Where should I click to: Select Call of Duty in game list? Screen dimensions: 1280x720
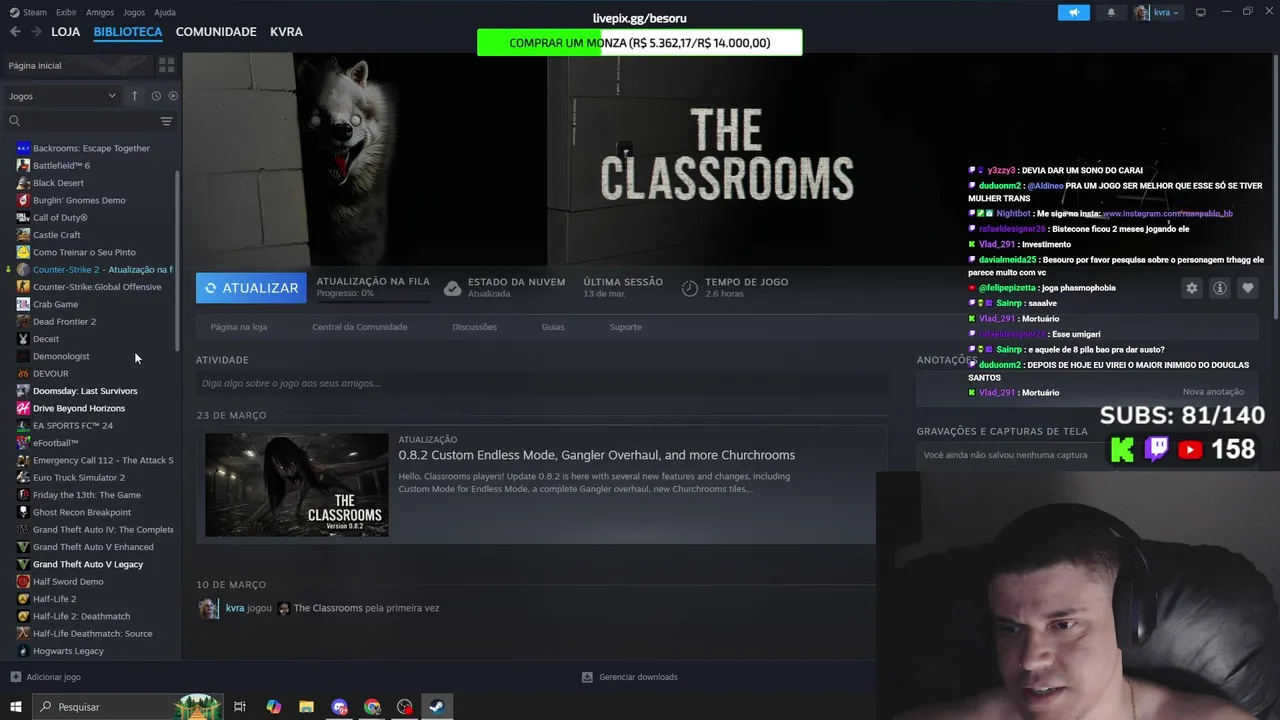click(60, 217)
